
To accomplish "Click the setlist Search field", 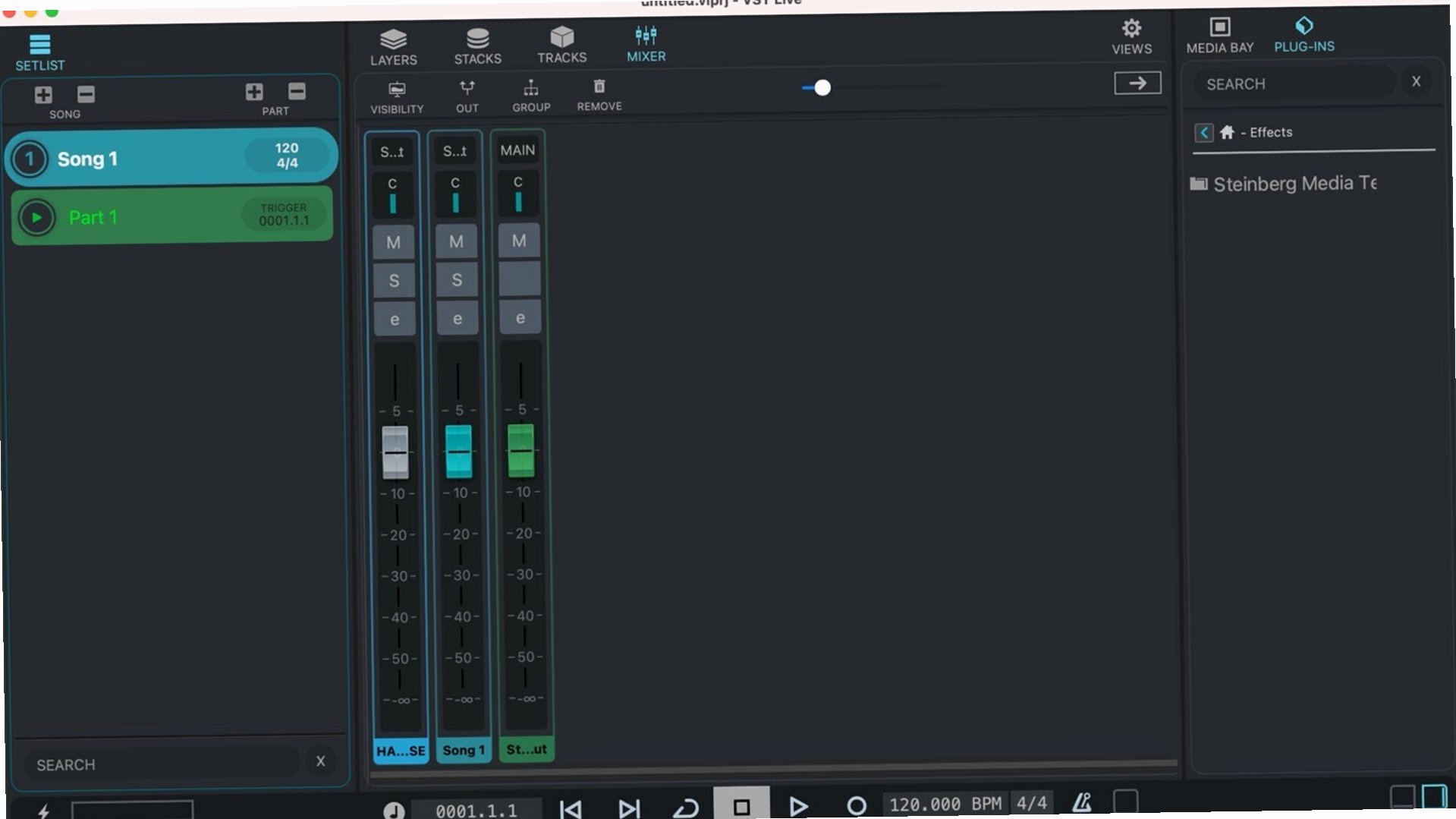I will pyautogui.click(x=163, y=764).
